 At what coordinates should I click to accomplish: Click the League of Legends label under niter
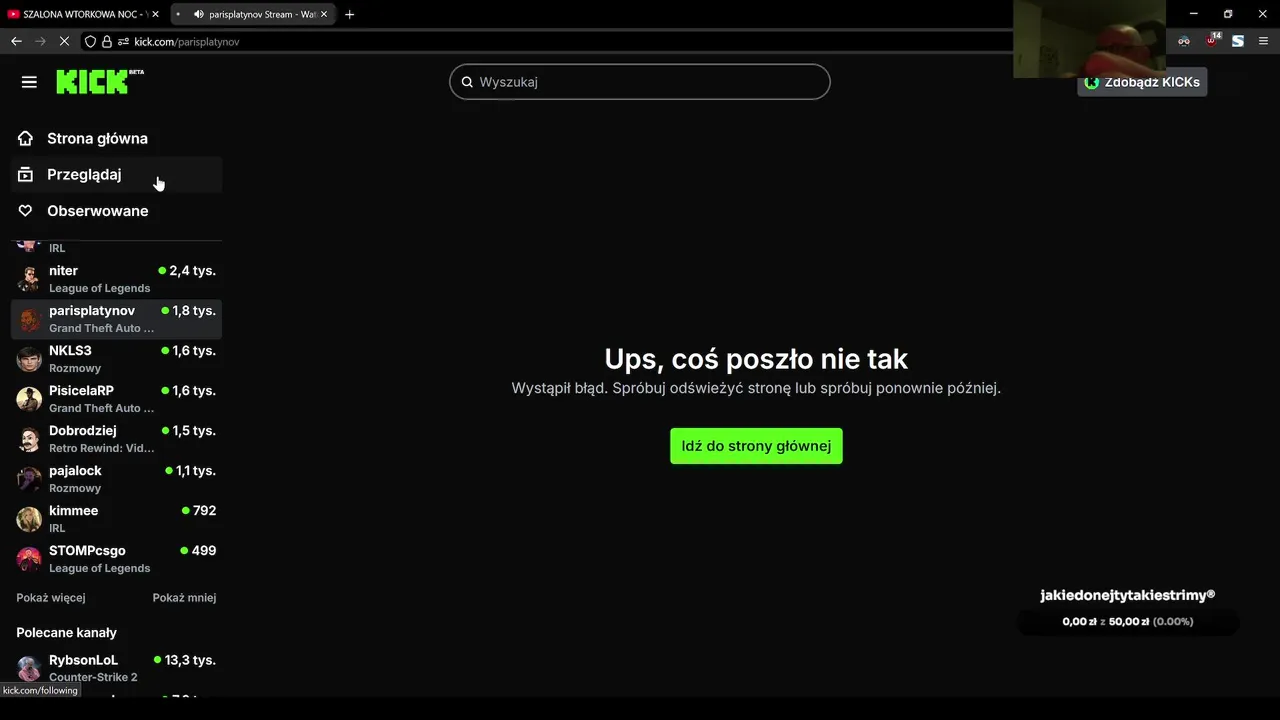(99, 288)
